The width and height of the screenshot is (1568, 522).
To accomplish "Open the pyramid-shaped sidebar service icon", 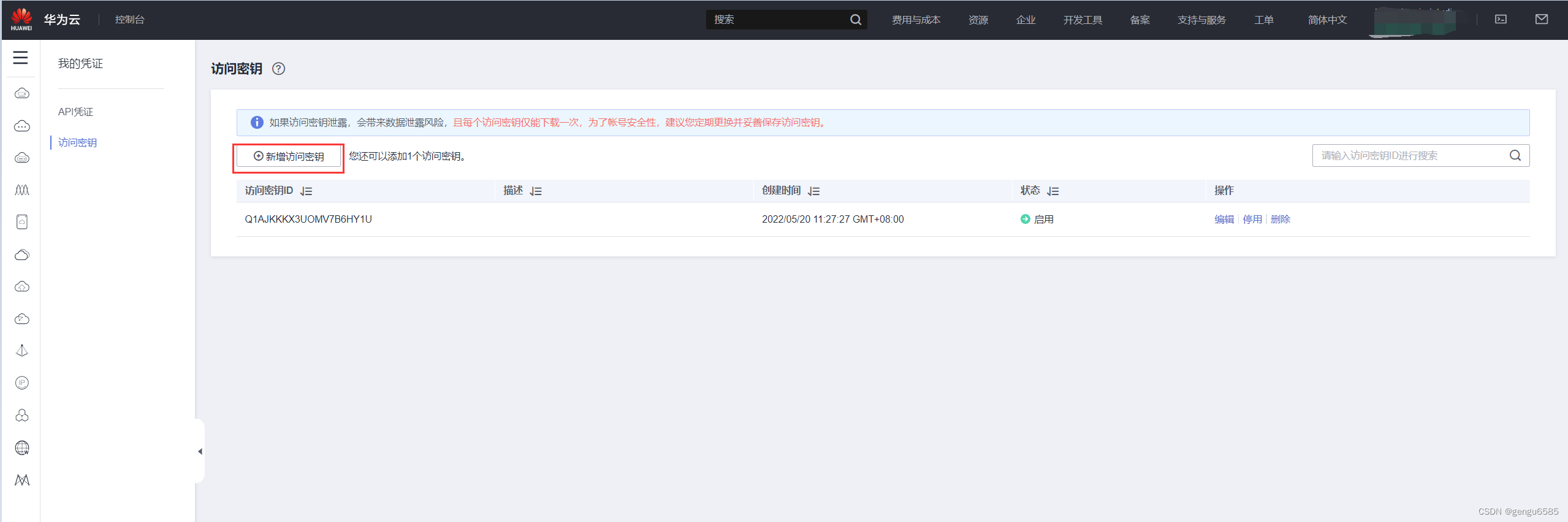I will [22, 351].
